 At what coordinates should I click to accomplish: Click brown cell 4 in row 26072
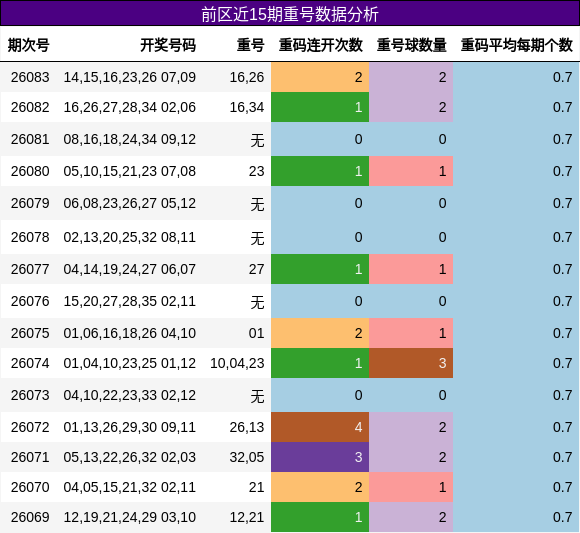(320, 427)
